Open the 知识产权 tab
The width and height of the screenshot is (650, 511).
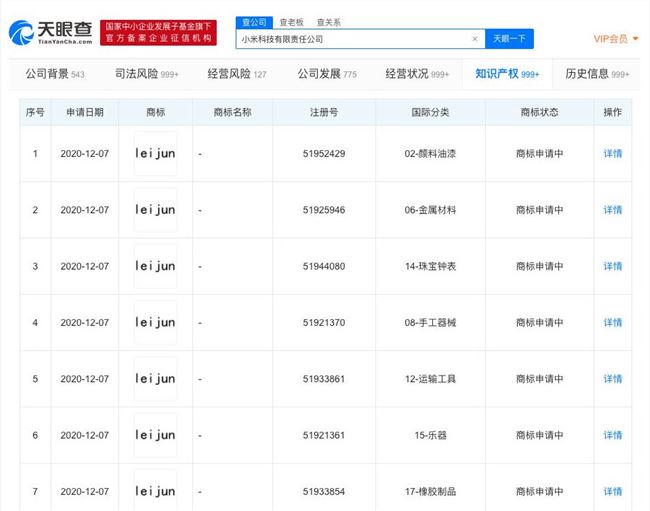[507, 74]
